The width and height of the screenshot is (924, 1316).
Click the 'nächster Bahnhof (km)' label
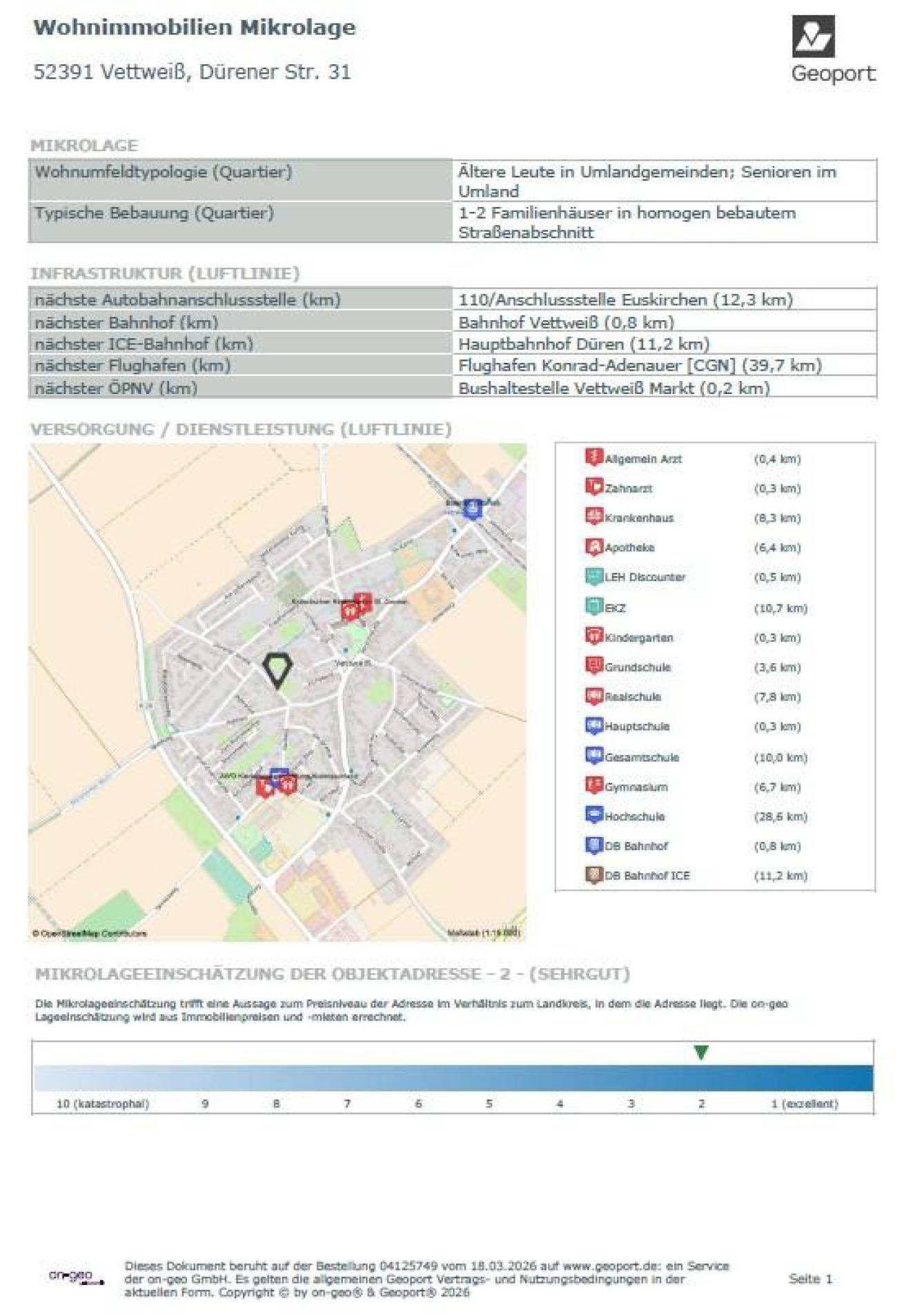126,322
